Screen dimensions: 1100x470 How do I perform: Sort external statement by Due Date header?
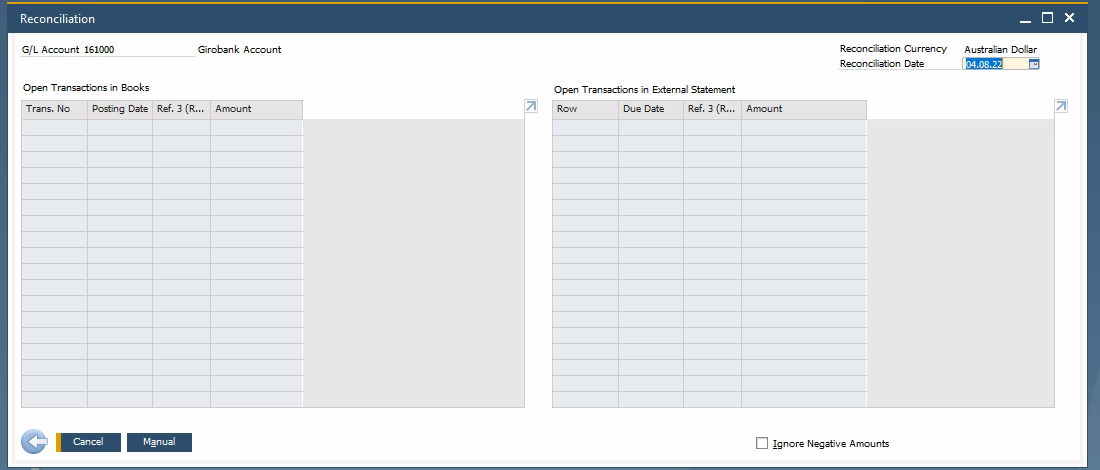pyautogui.click(x=651, y=109)
